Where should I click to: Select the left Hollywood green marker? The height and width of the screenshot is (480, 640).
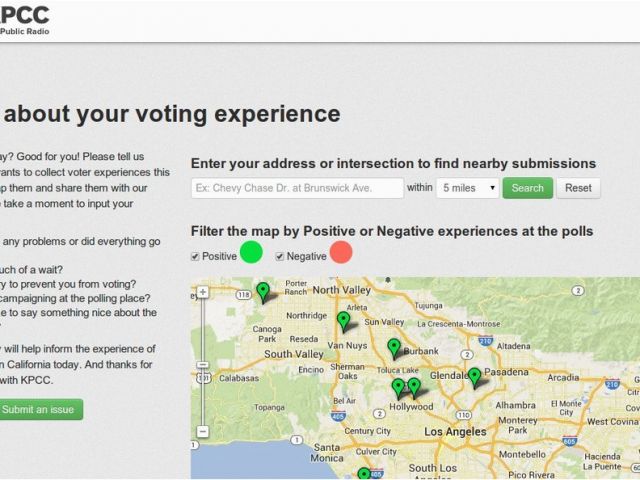(x=398, y=388)
